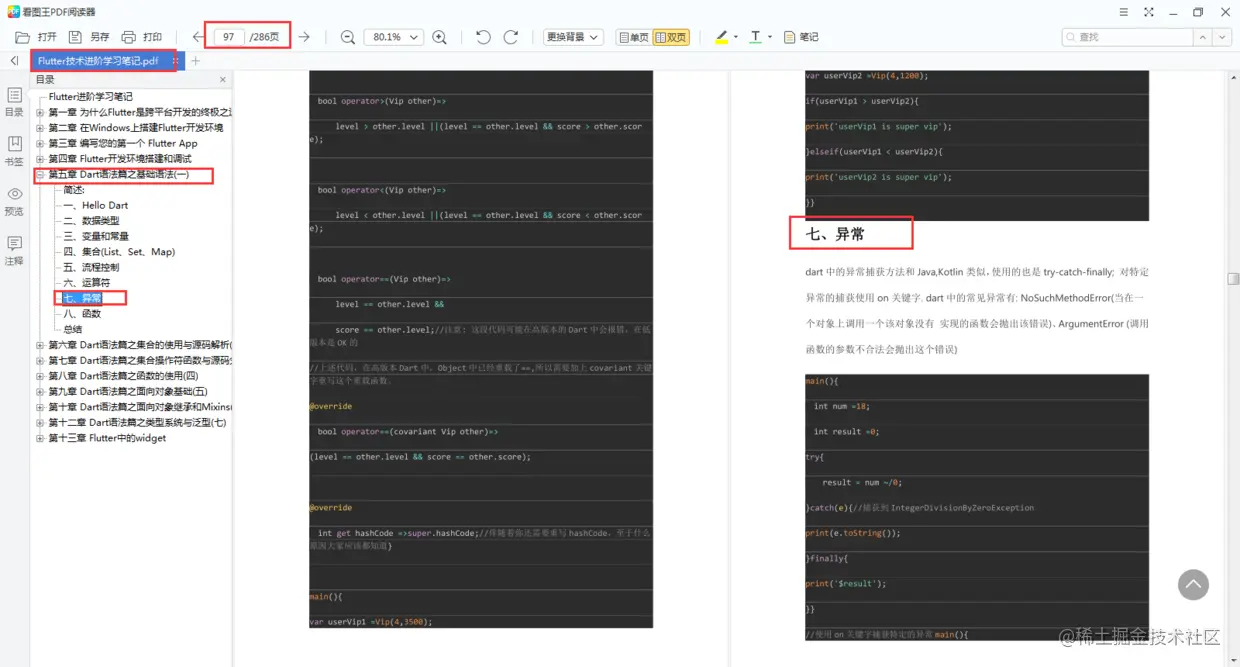Expand 第三章 first Flutter App node
1240x667 pixels.
pos(40,143)
